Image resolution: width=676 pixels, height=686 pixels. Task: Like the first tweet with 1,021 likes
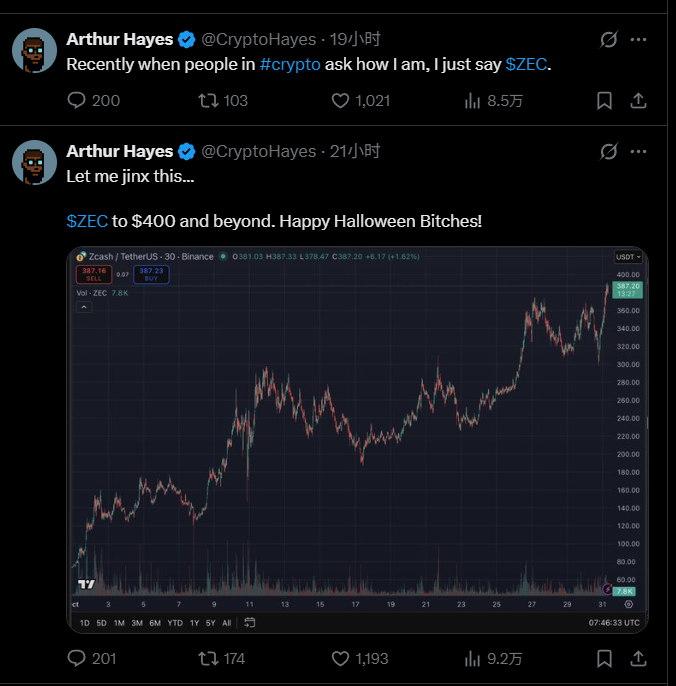(340, 100)
